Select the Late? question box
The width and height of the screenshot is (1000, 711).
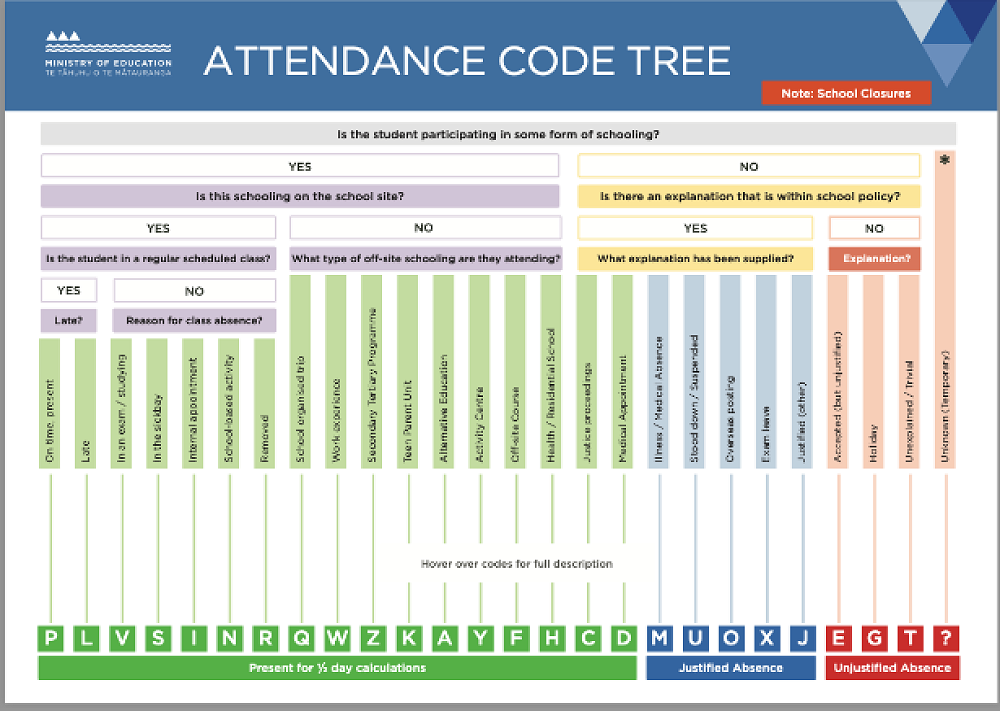(68, 321)
